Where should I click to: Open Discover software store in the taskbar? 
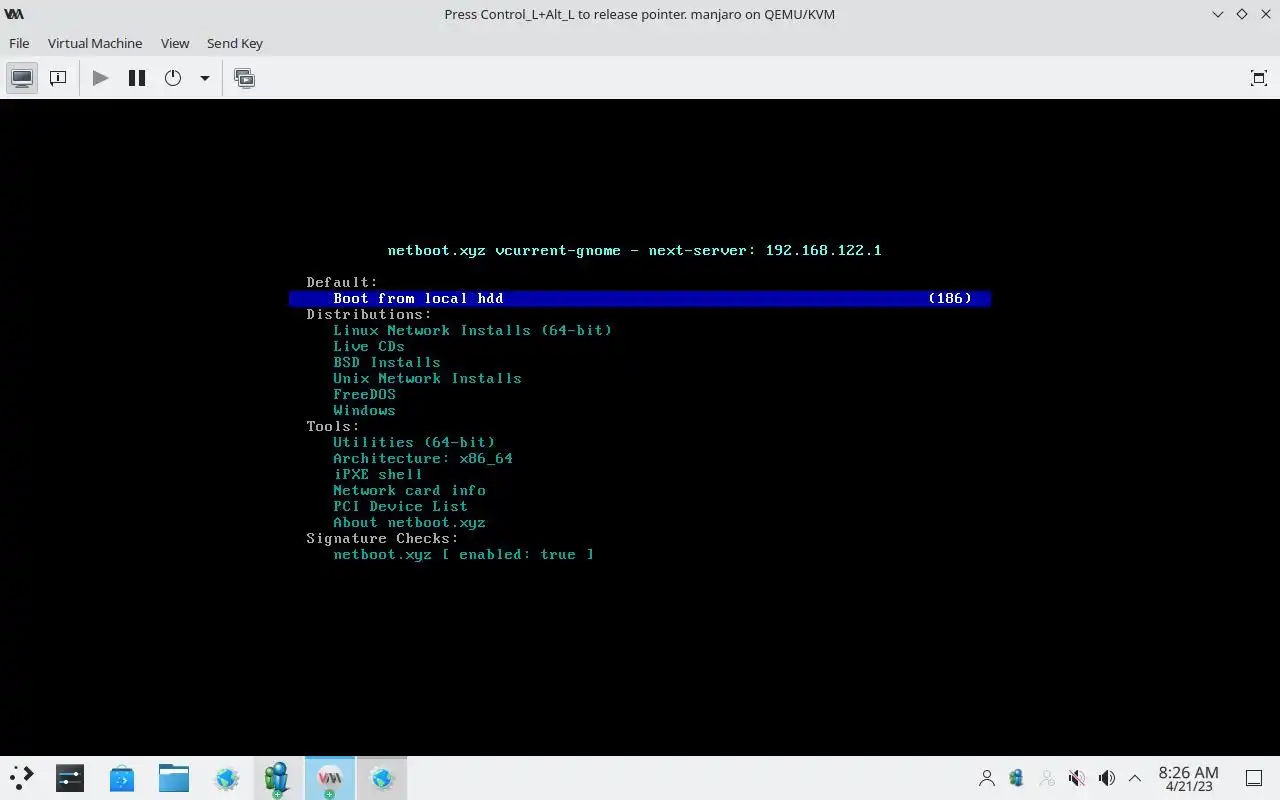122,778
